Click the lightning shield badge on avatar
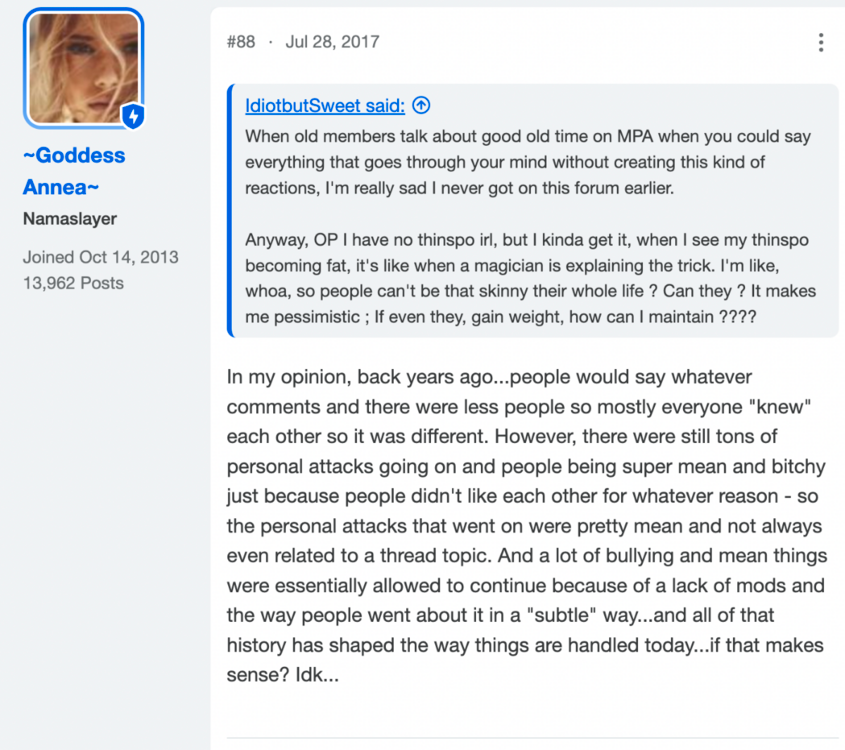 pyautogui.click(x=133, y=116)
